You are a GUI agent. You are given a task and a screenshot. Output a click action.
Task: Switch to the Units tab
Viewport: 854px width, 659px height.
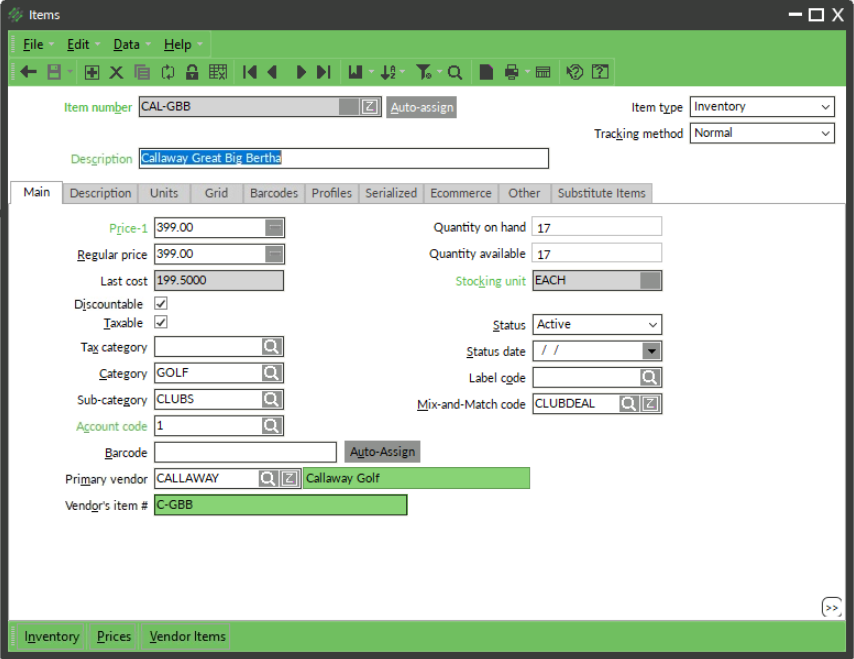click(x=164, y=193)
